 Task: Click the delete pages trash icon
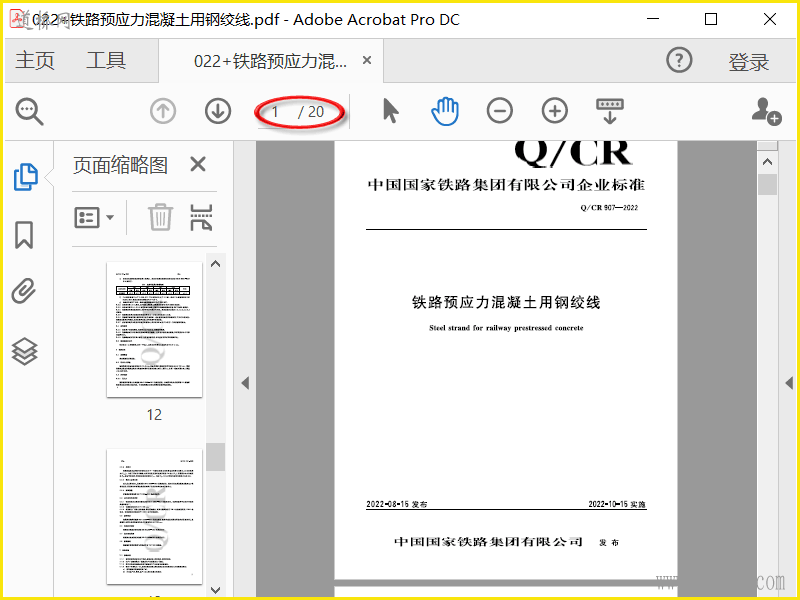[161, 217]
